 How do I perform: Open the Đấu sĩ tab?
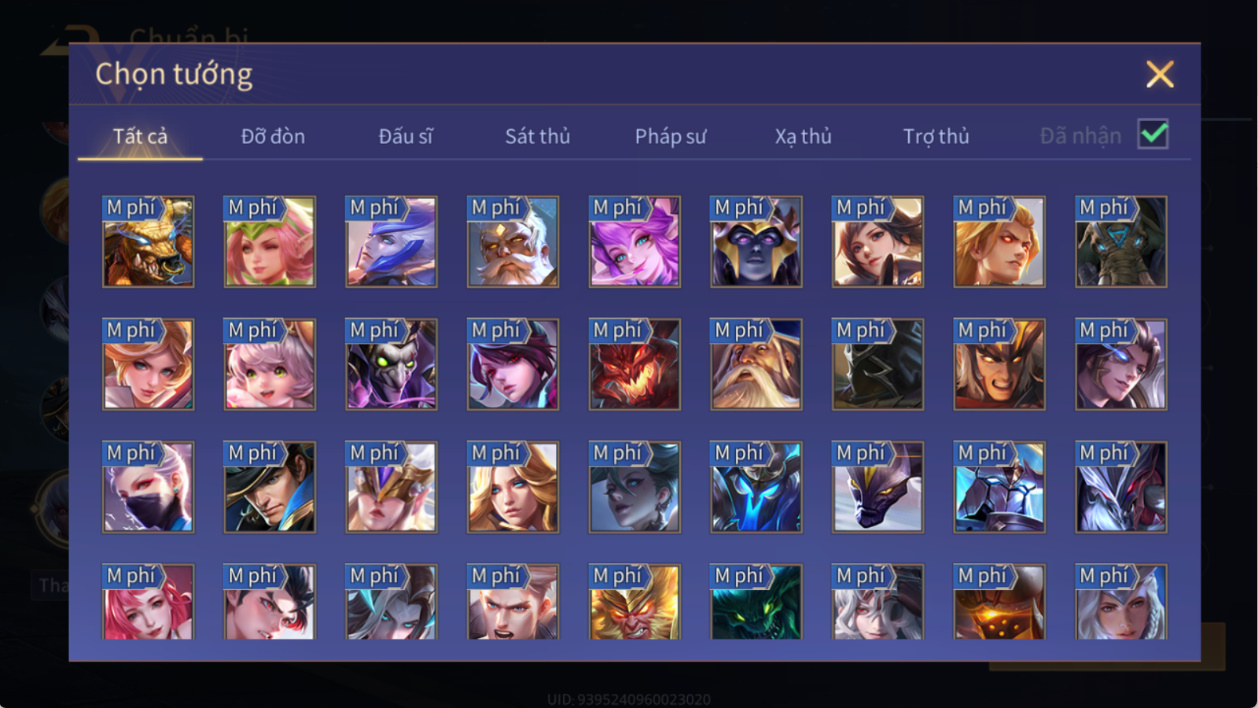(405, 136)
